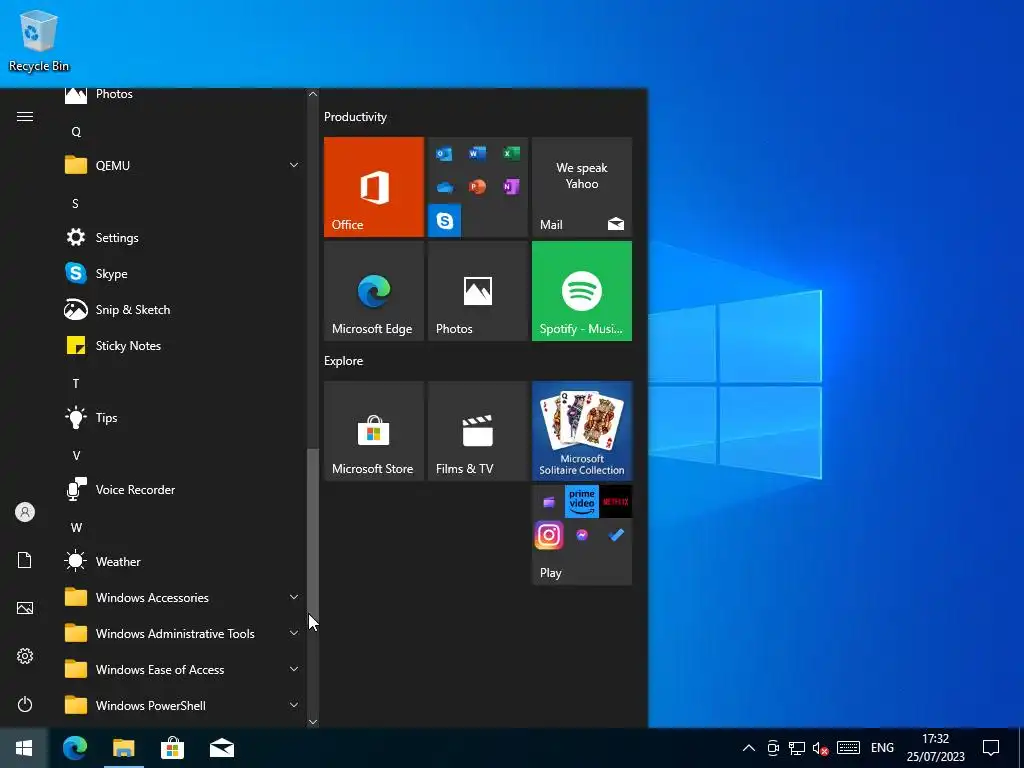
Task: Open Pictures from Start sidebar
Action: 25,608
